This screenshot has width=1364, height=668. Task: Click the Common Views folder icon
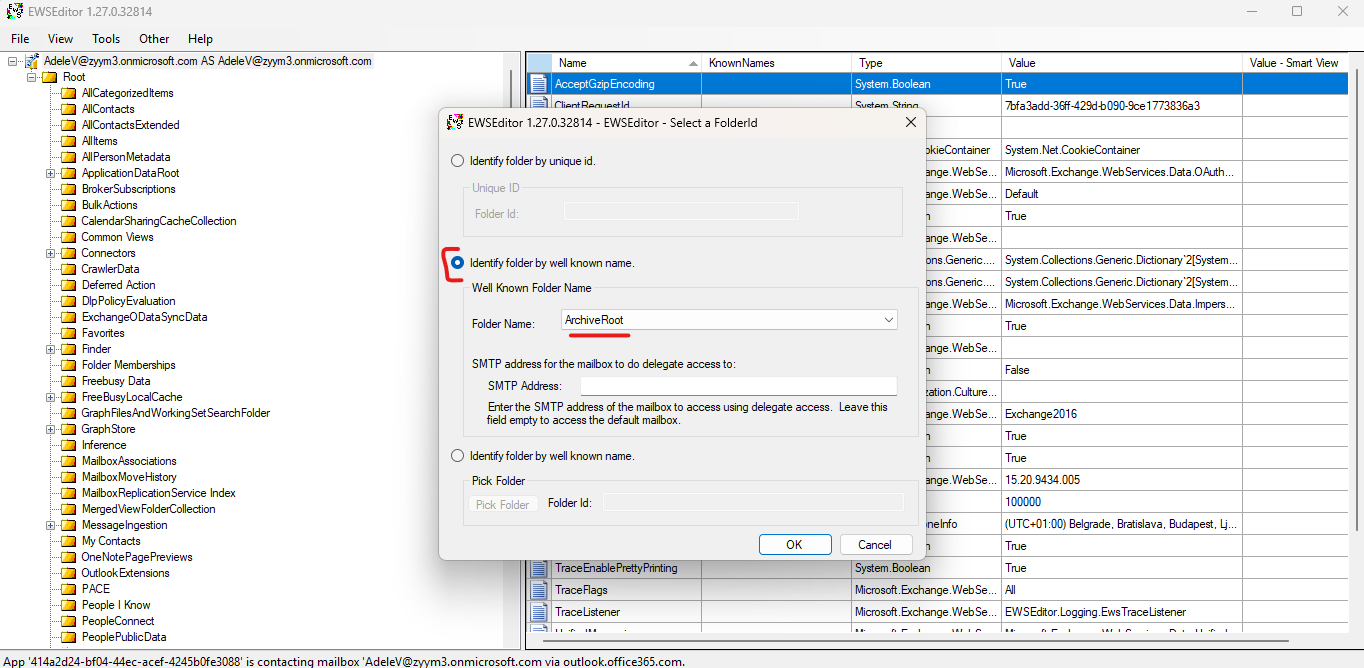(69, 237)
